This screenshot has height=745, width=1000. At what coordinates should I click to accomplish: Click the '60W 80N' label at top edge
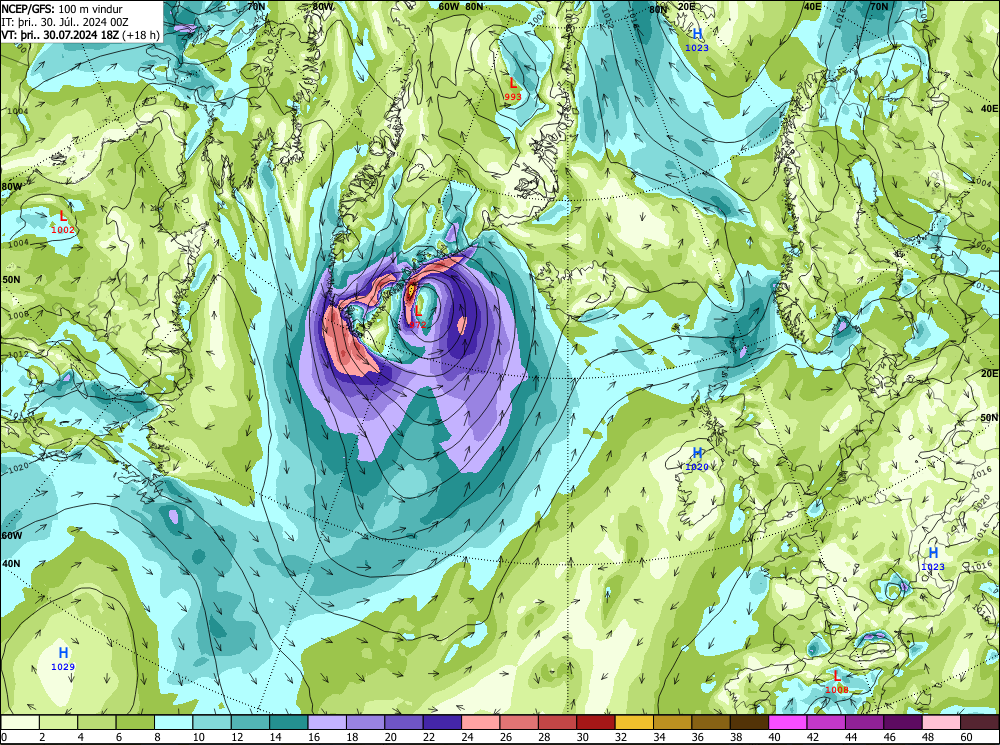click(x=460, y=6)
